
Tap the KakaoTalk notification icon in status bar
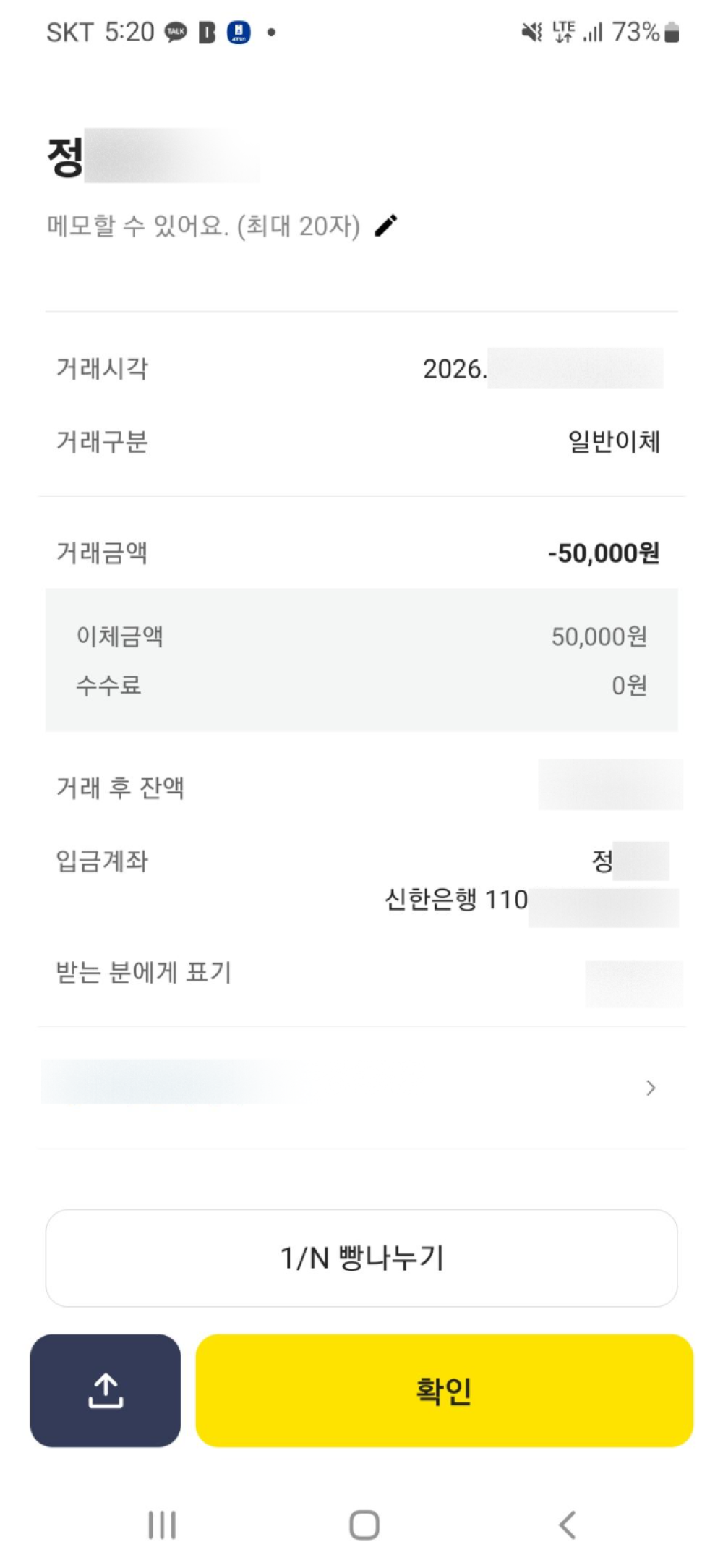click(x=176, y=33)
